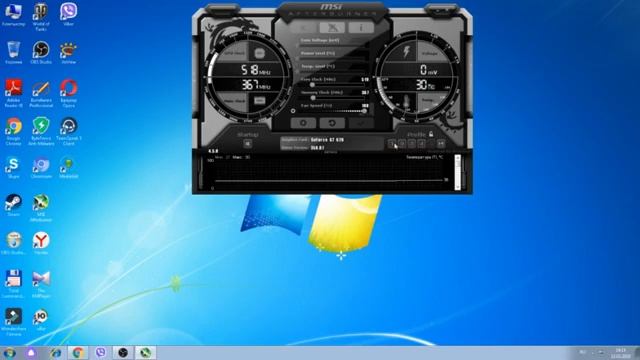Select profile slot 2
Screen dimensions: 640x360
point(402,143)
